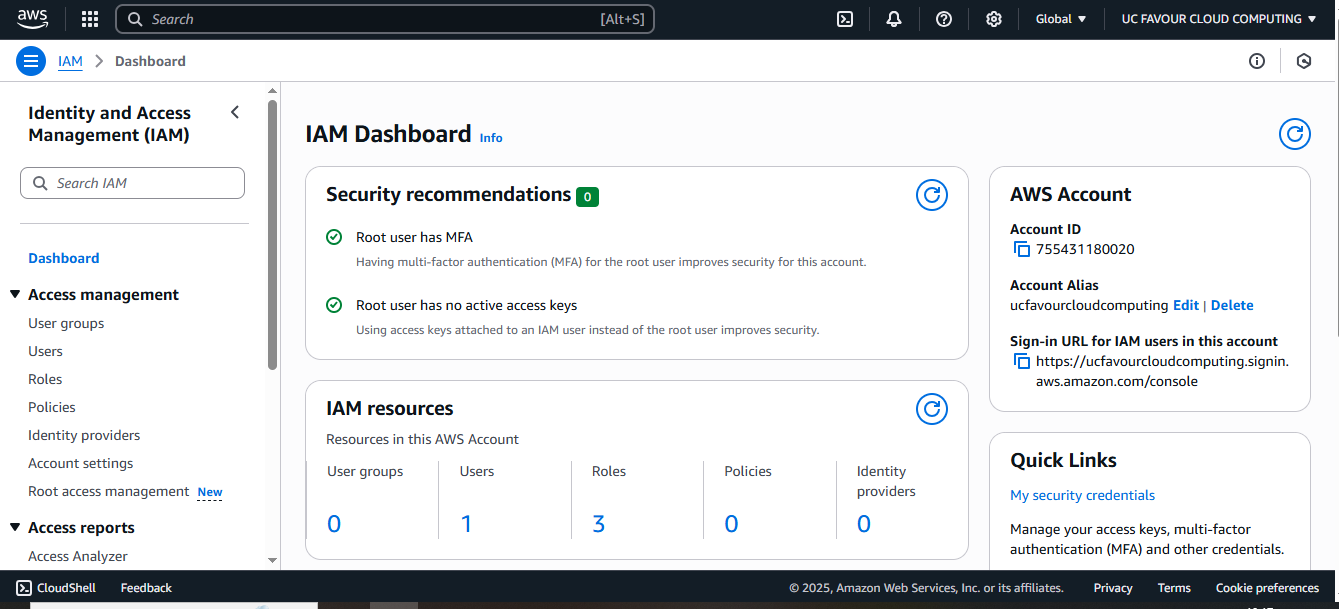The image size is (1339, 609).
Task: Click the hexagon preferences icon in breadcrumb bar
Action: coord(1304,61)
